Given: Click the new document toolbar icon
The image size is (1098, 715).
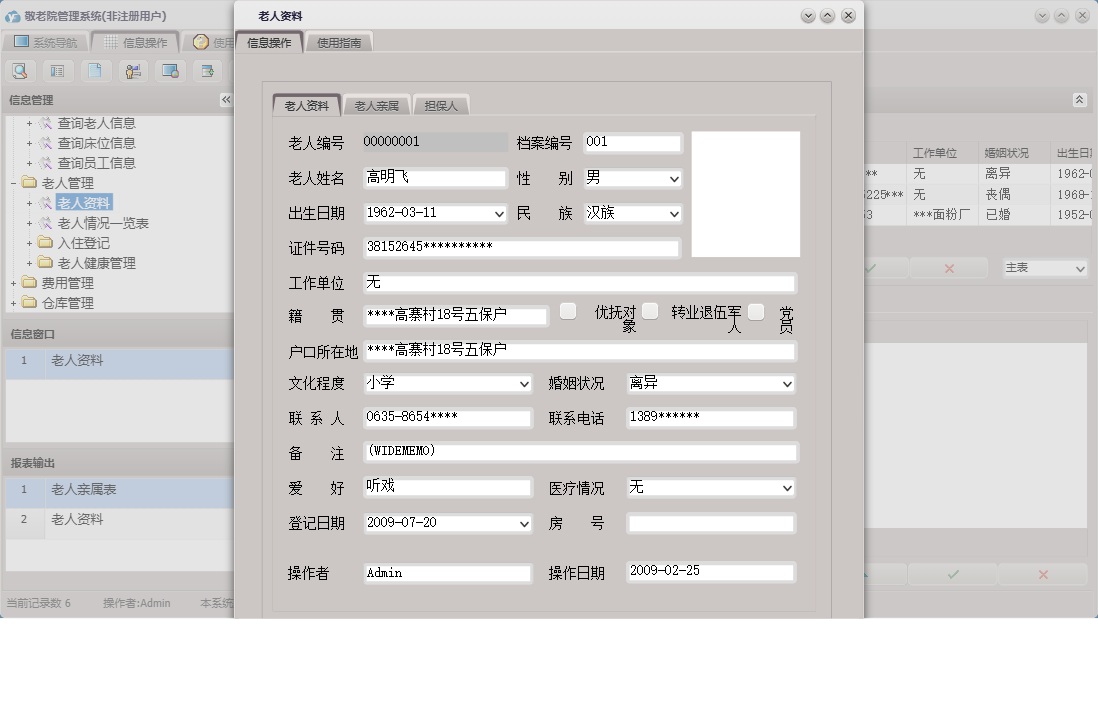Looking at the screenshot, I should pyautogui.click(x=93, y=71).
